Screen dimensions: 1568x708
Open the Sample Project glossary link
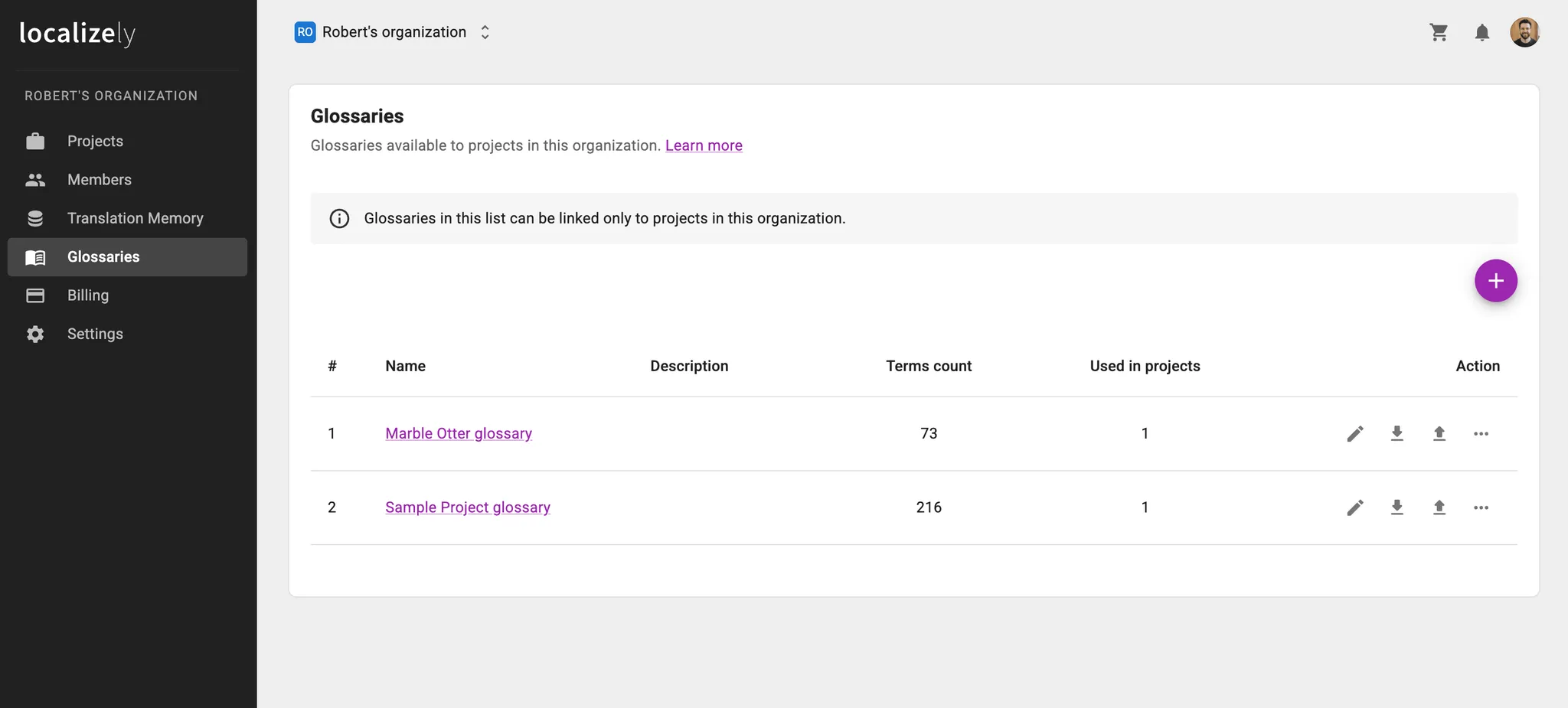[x=468, y=507]
